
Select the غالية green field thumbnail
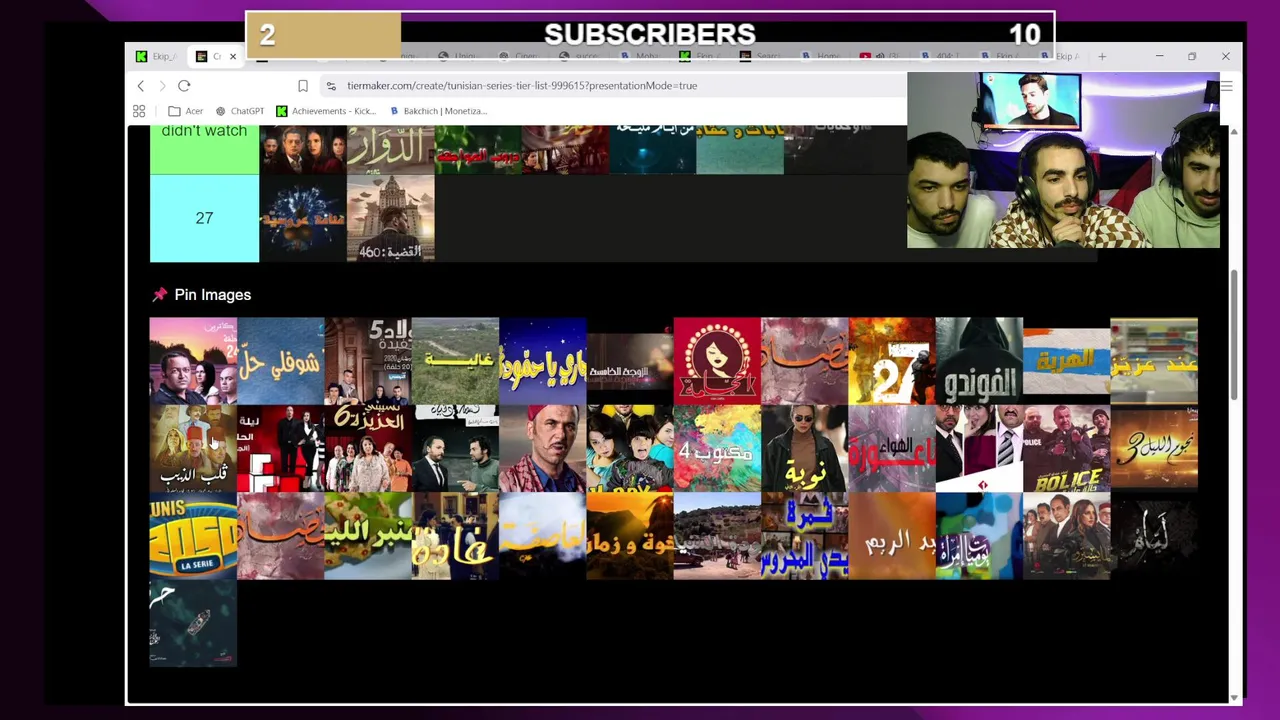pos(455,361)
